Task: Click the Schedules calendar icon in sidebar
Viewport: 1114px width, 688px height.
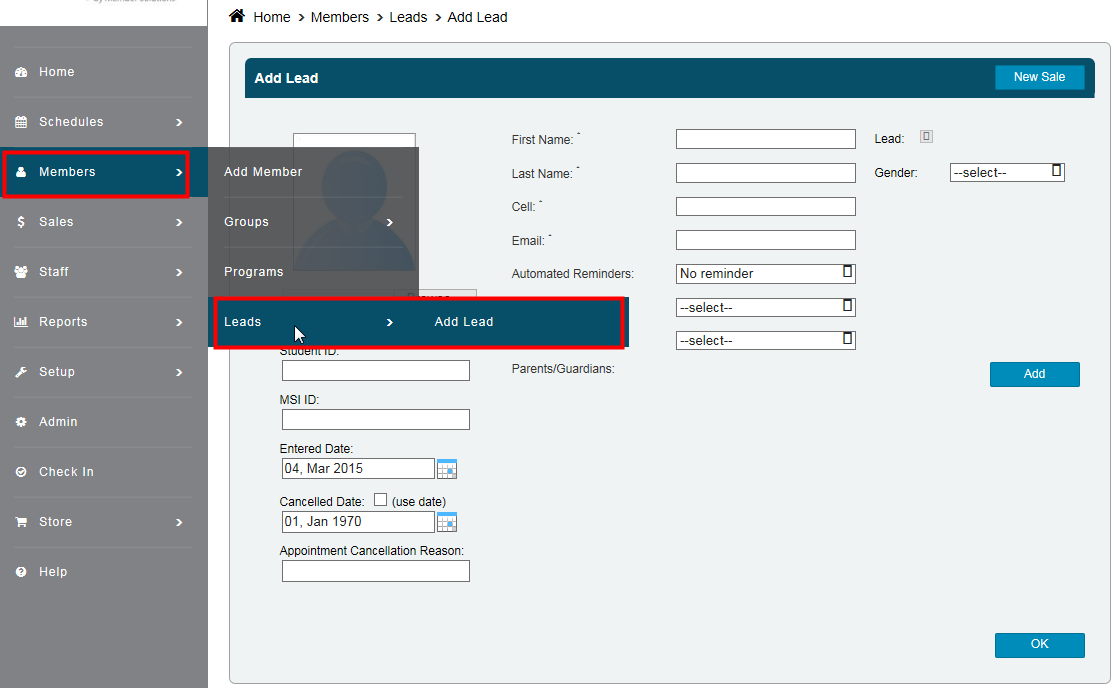Action: point(21,122)
